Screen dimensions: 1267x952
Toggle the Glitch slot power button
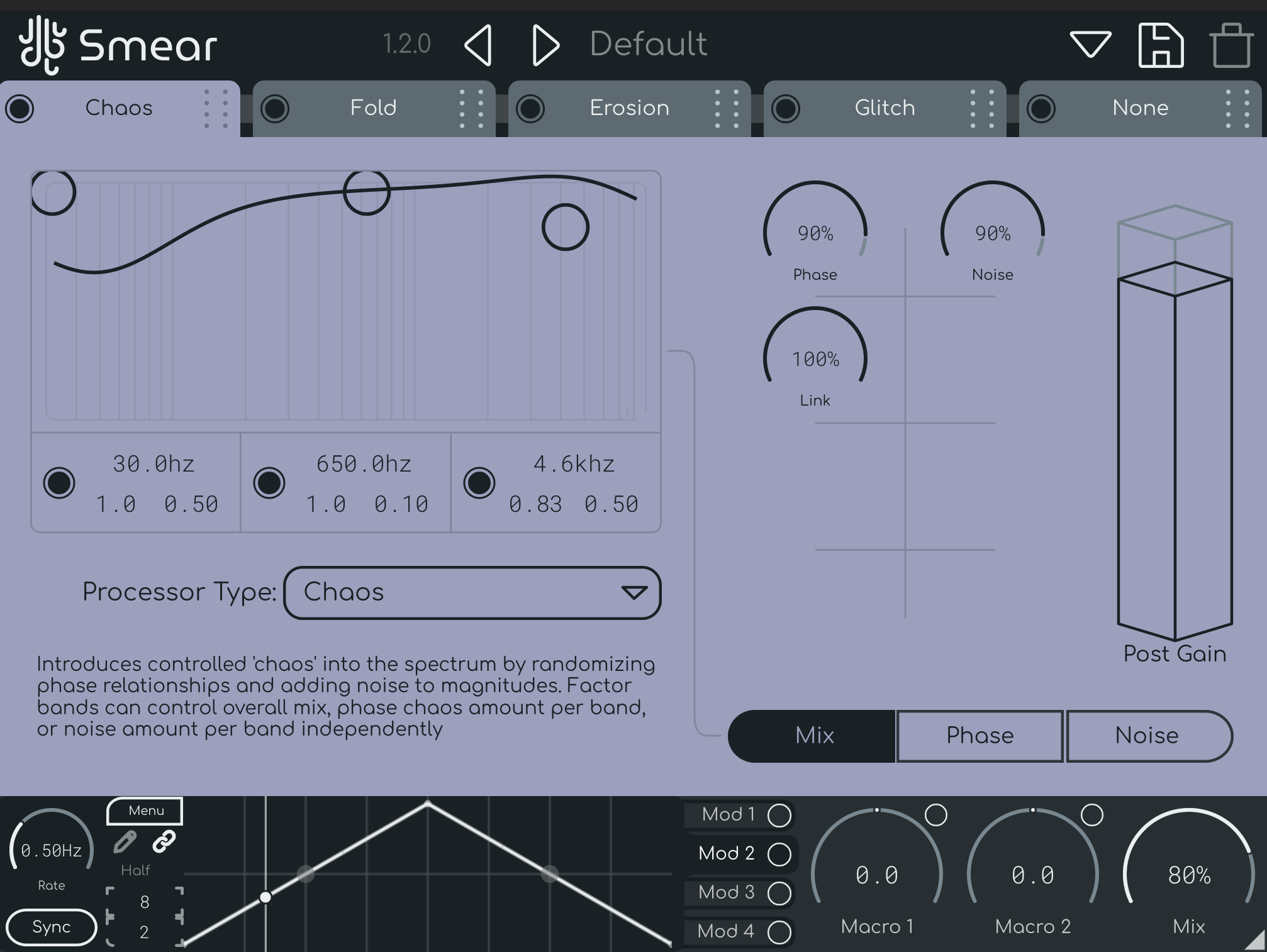786,108
